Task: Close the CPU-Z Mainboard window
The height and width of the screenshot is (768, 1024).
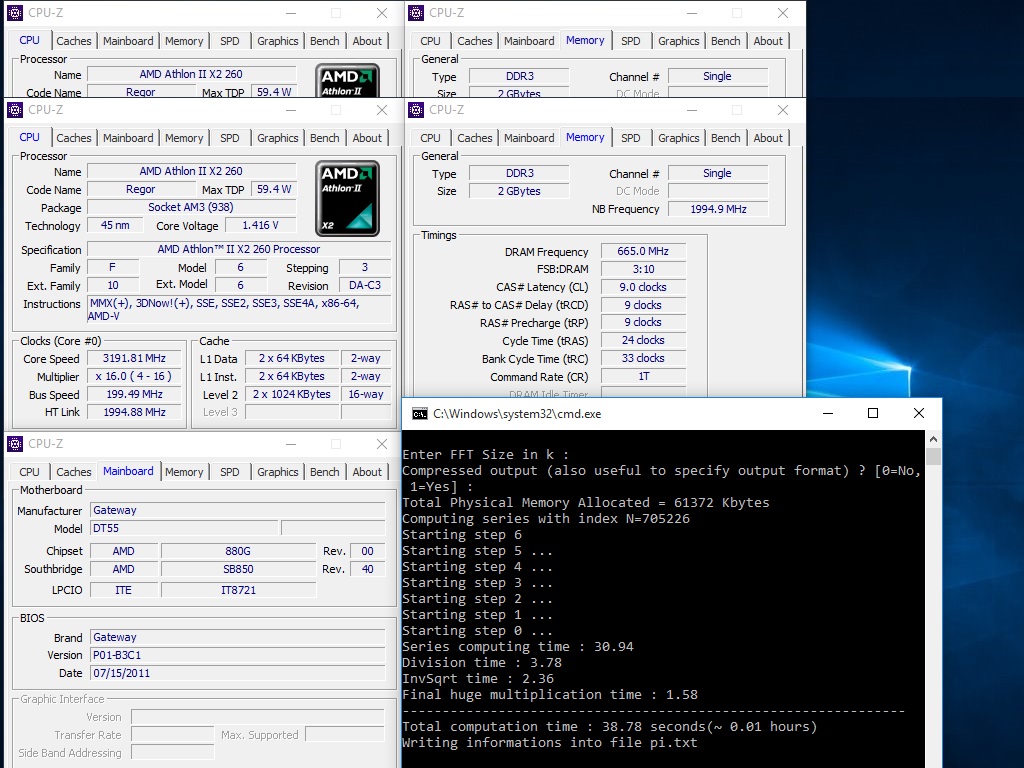Action: (x=382, y=444)
